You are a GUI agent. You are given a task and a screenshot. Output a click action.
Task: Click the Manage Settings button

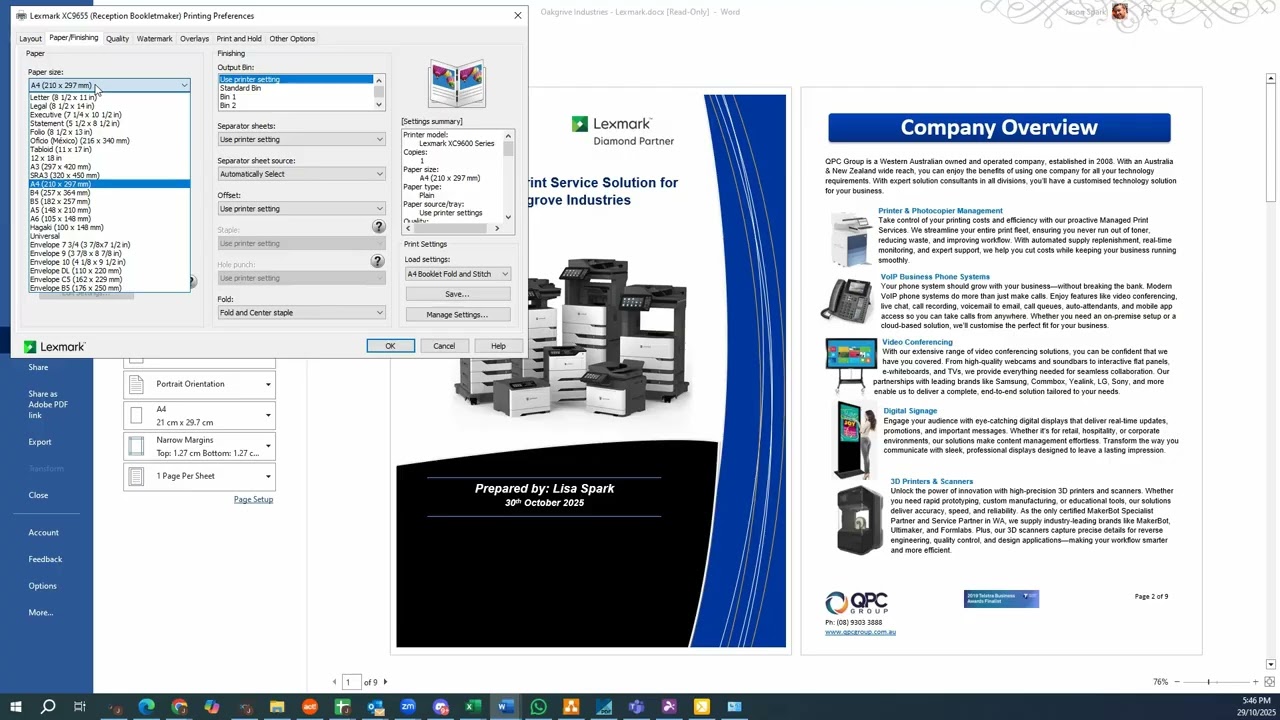pyautogui.click(x=457, y=315)
